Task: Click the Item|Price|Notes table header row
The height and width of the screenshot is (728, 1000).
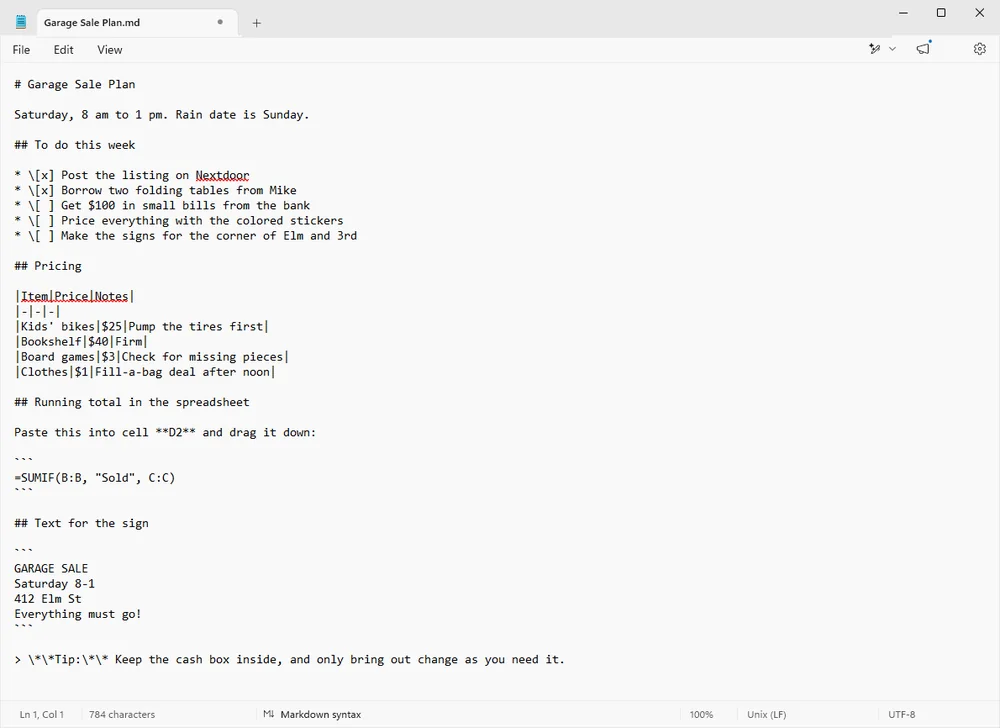Action: (74, 296)
